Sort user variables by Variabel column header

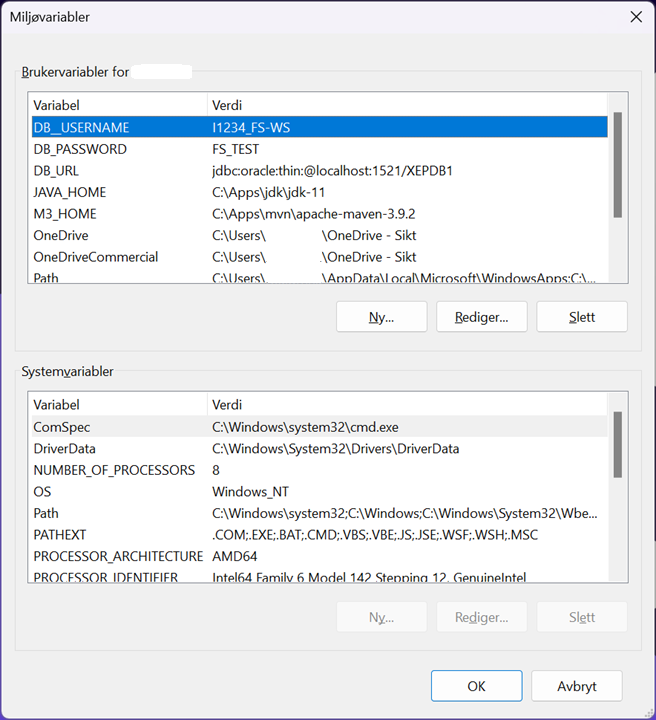118,105
